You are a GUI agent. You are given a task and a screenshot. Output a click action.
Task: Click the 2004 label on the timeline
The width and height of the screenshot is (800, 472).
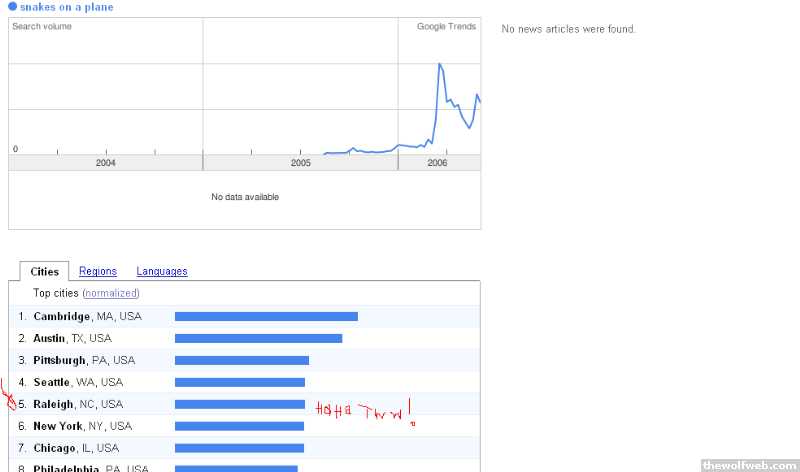coord(105,162)
